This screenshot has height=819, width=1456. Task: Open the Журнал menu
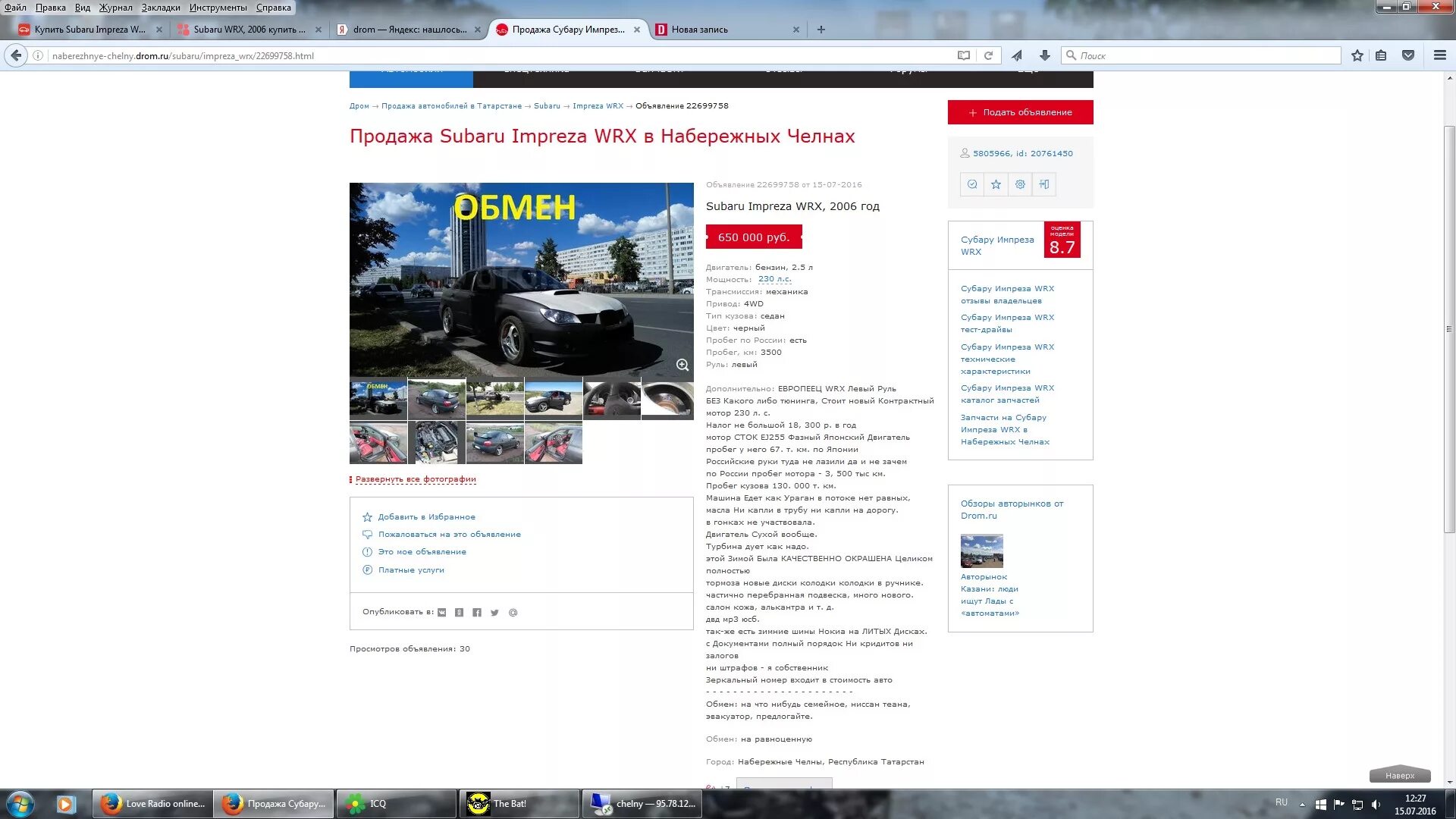coord(115,8)
